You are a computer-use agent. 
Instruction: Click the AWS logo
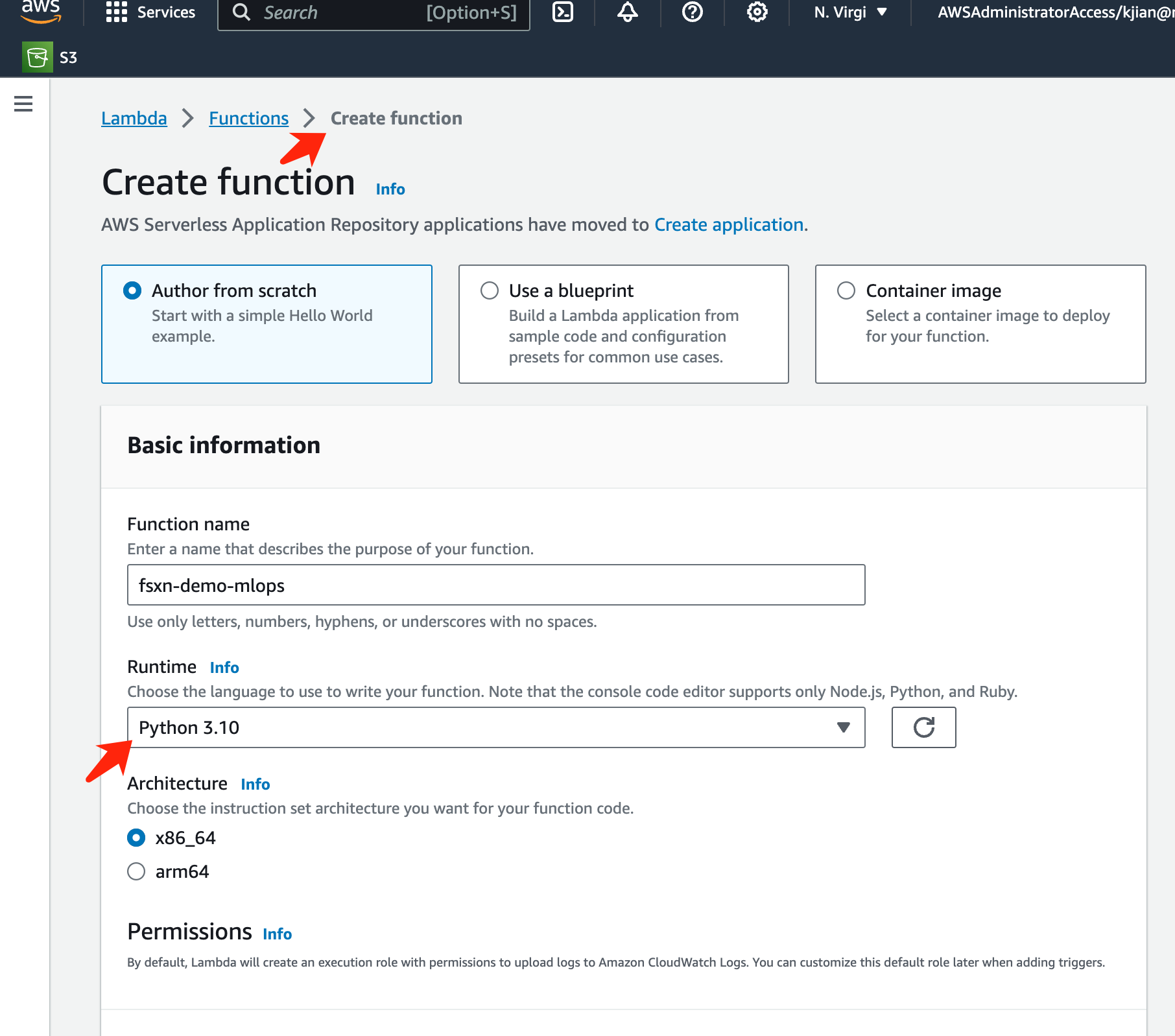41,10
